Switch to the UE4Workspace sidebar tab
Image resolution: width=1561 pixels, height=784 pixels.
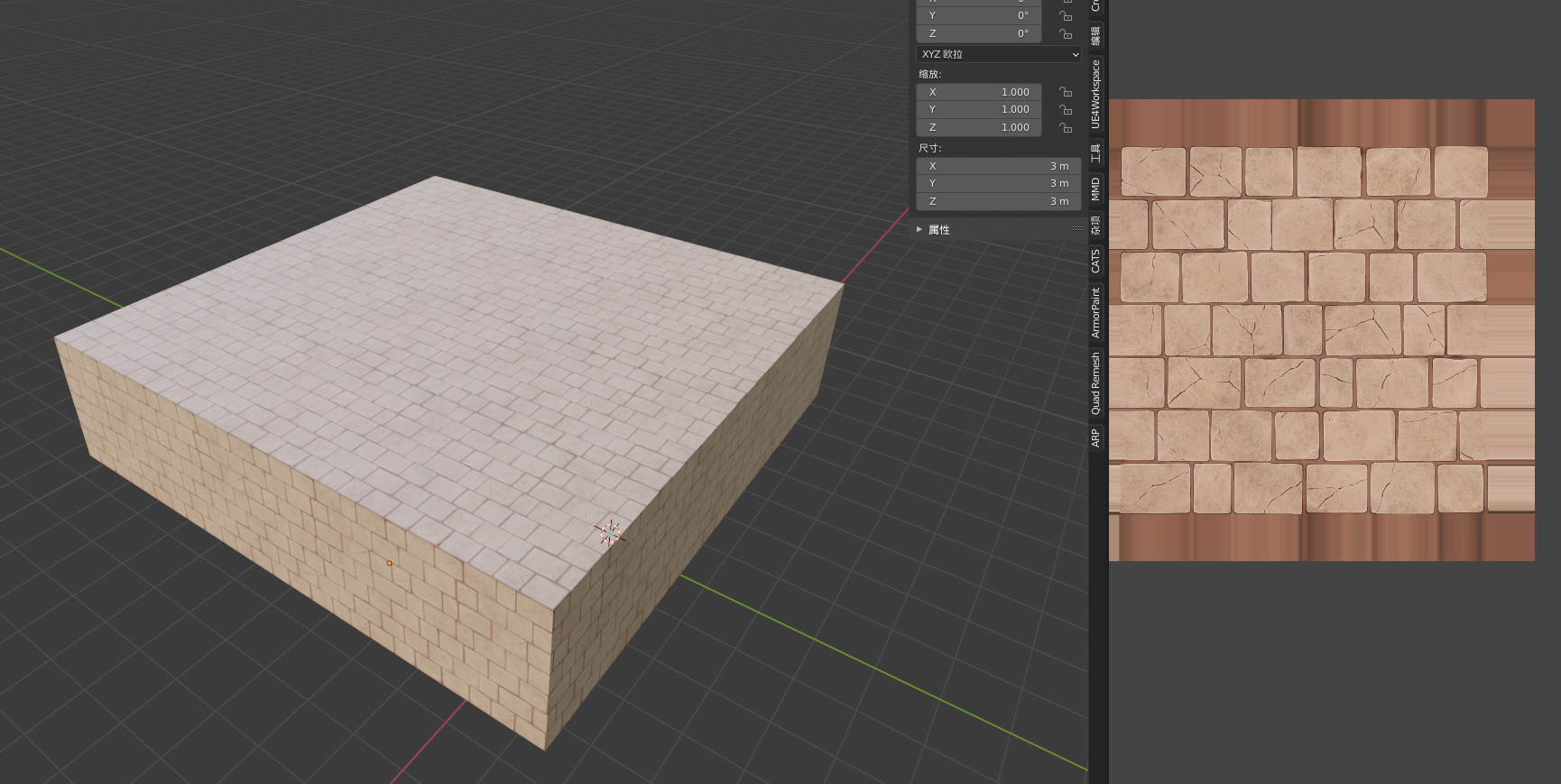click(1095, 94)
